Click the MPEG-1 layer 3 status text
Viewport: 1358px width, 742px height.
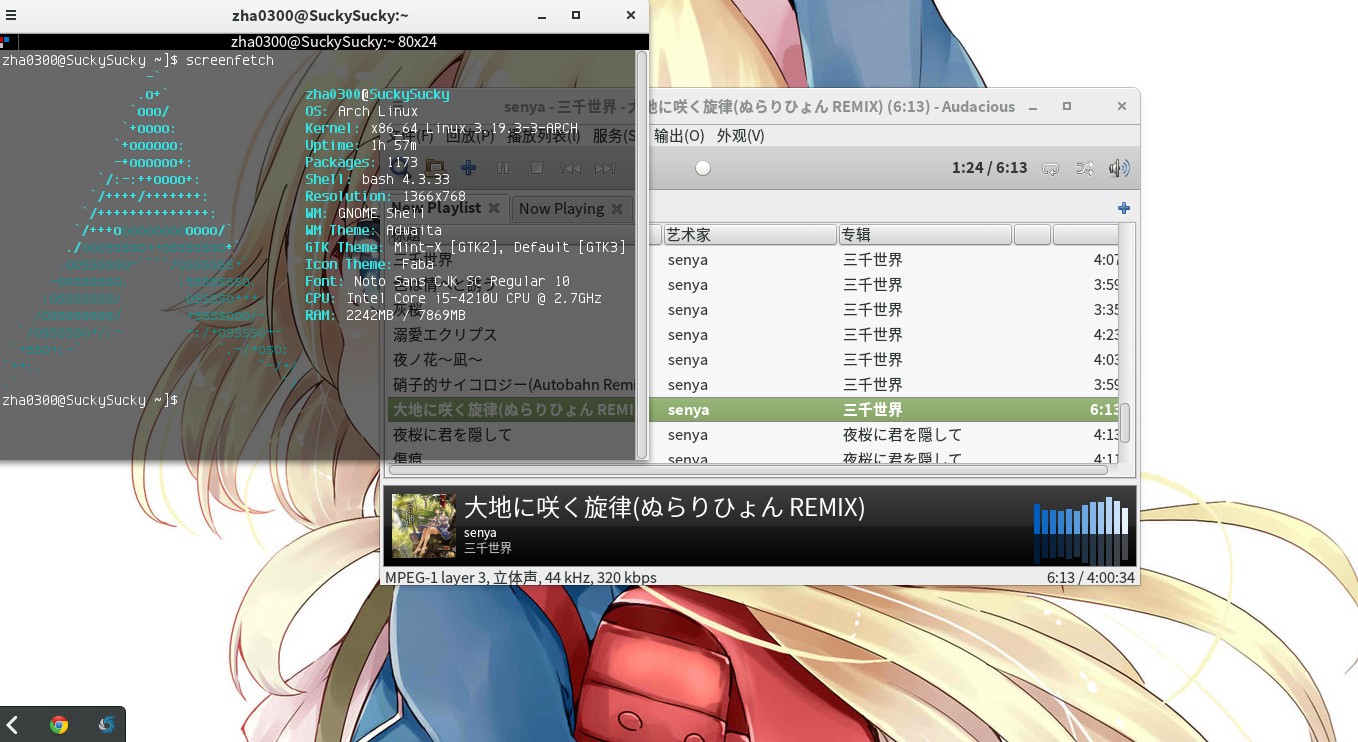[x=521, y=577]
